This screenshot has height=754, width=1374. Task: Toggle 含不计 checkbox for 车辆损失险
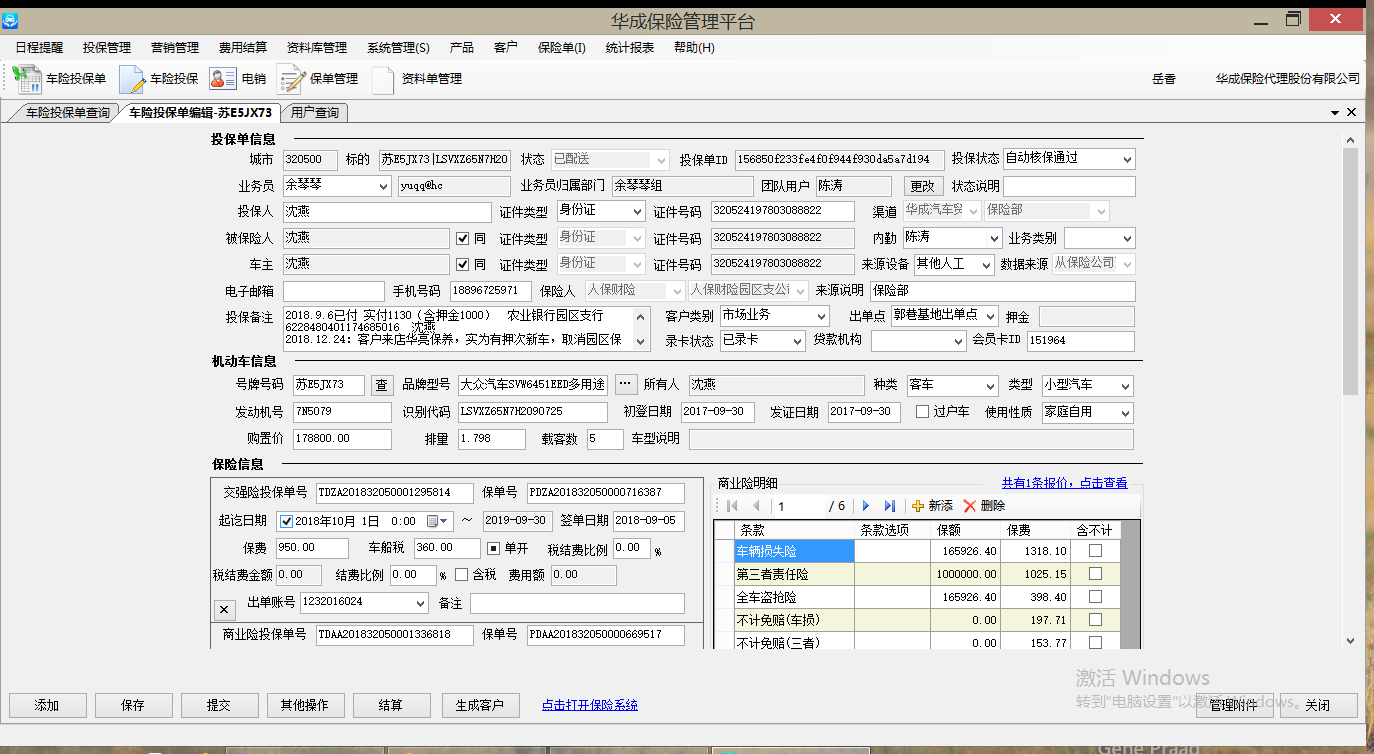point(1095,551)
